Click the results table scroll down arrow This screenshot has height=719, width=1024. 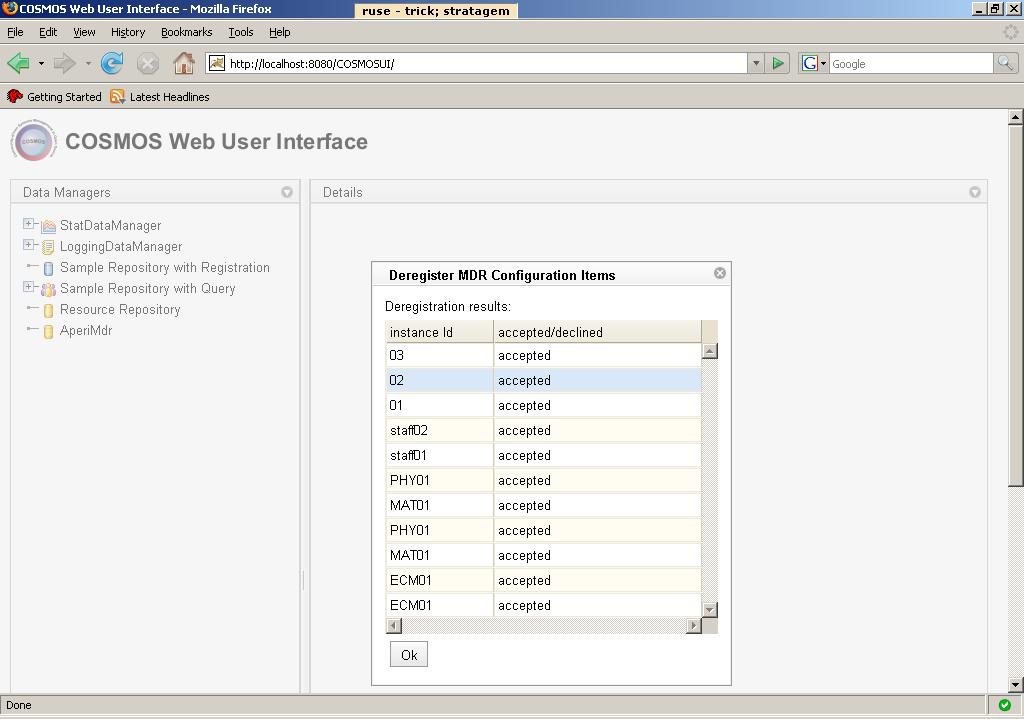710,609
